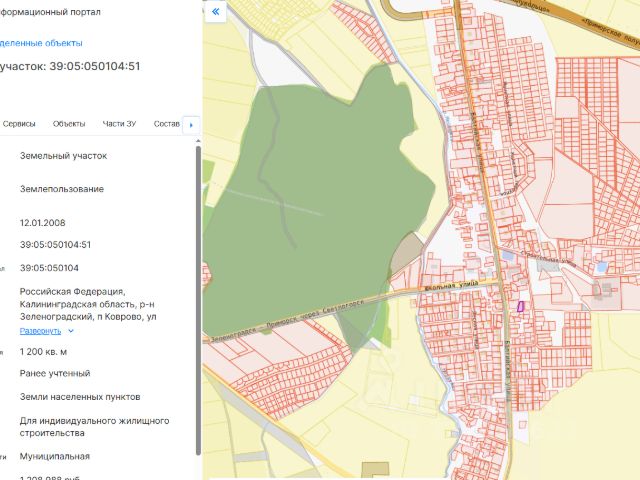Viewport: 640px width, 480px height.
Task: Click the blue pond east of Балтийская улица
Action: tap(601, 267)
